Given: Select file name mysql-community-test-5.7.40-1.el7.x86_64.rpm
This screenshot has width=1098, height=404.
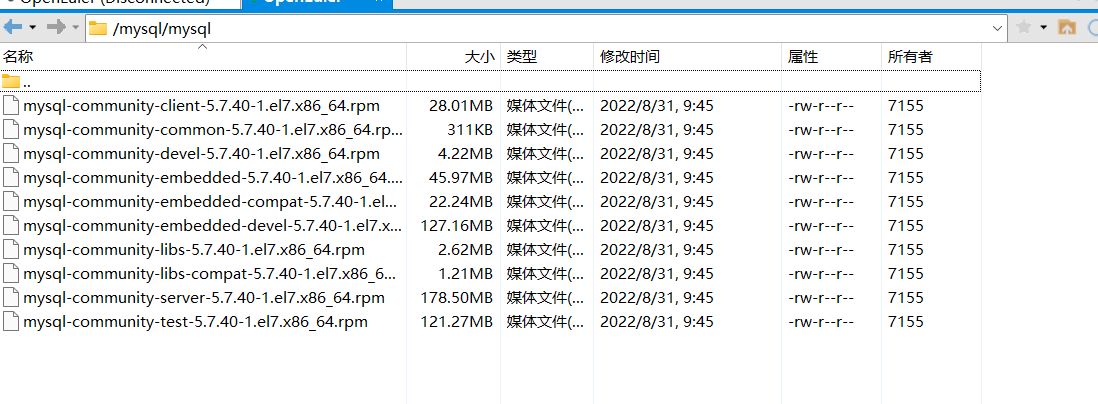Looking at the screenshot, I should (x=195, y=321).
